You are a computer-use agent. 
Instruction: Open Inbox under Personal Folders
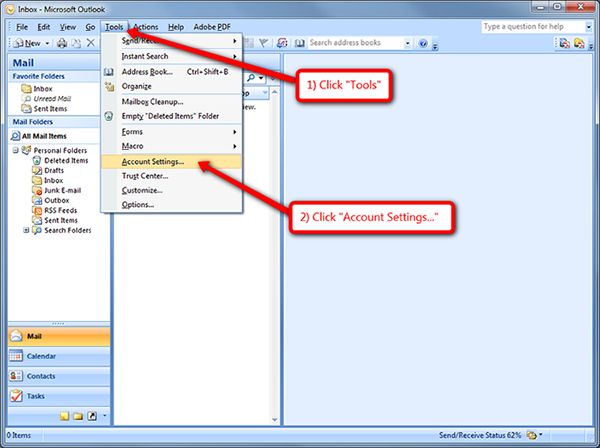pos(48,180)
